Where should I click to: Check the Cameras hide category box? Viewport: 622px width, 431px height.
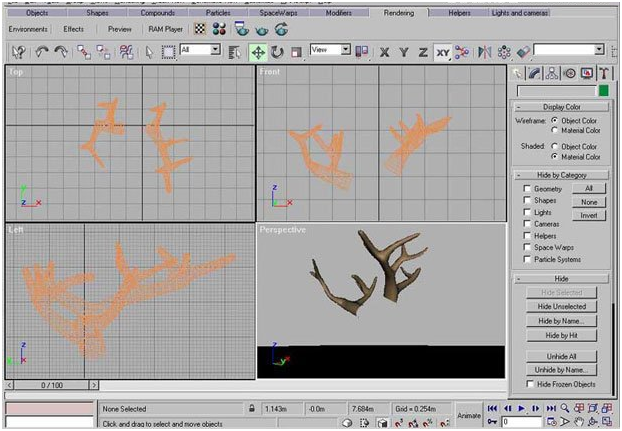point(527,224)
